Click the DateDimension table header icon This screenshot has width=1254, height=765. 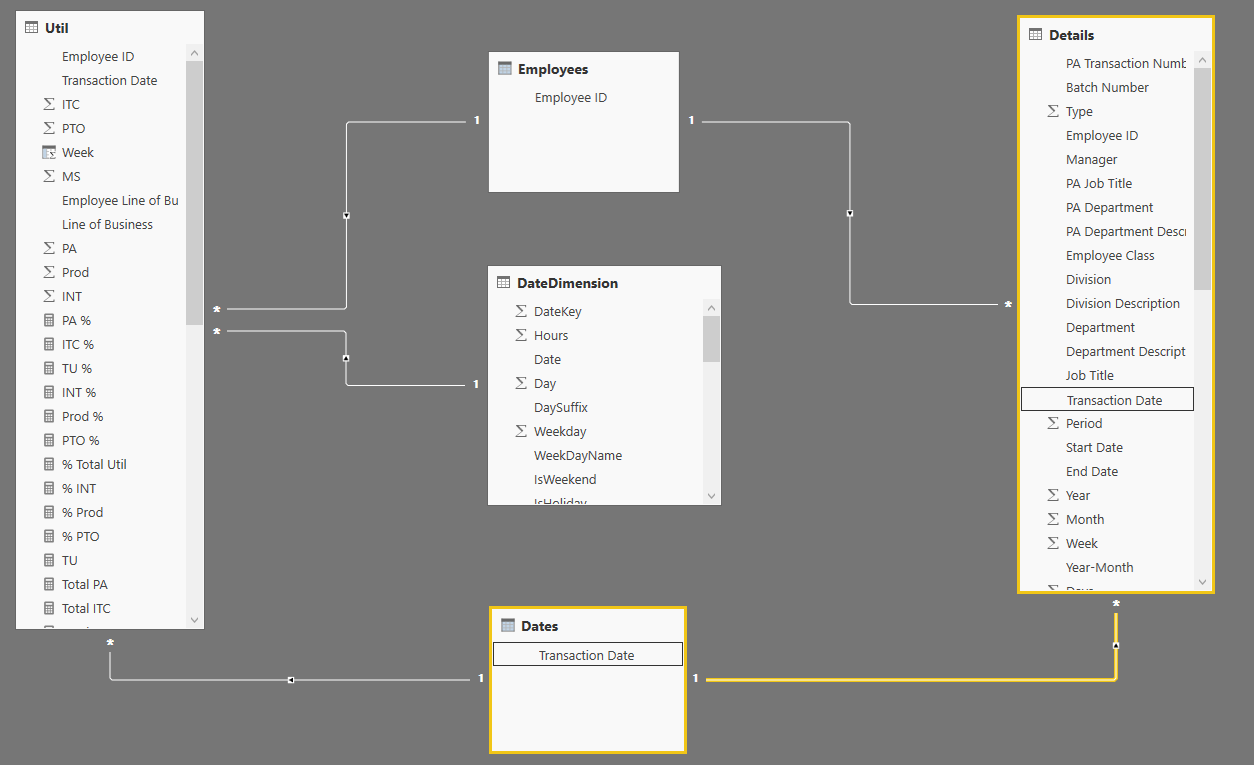(503, 283)
